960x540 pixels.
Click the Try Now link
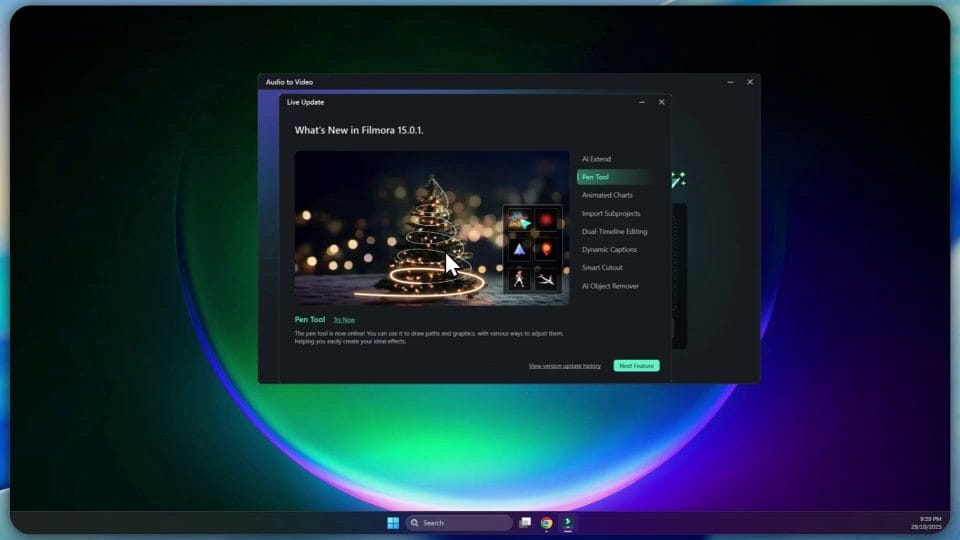344,320
